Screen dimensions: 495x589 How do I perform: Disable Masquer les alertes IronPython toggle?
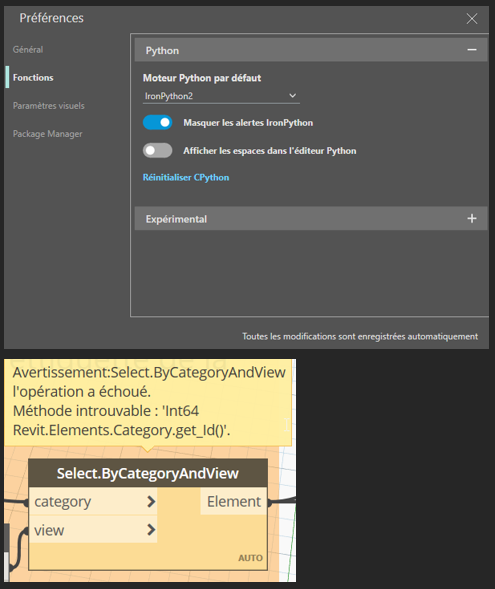pyautogui.click(x=157, y=122)
